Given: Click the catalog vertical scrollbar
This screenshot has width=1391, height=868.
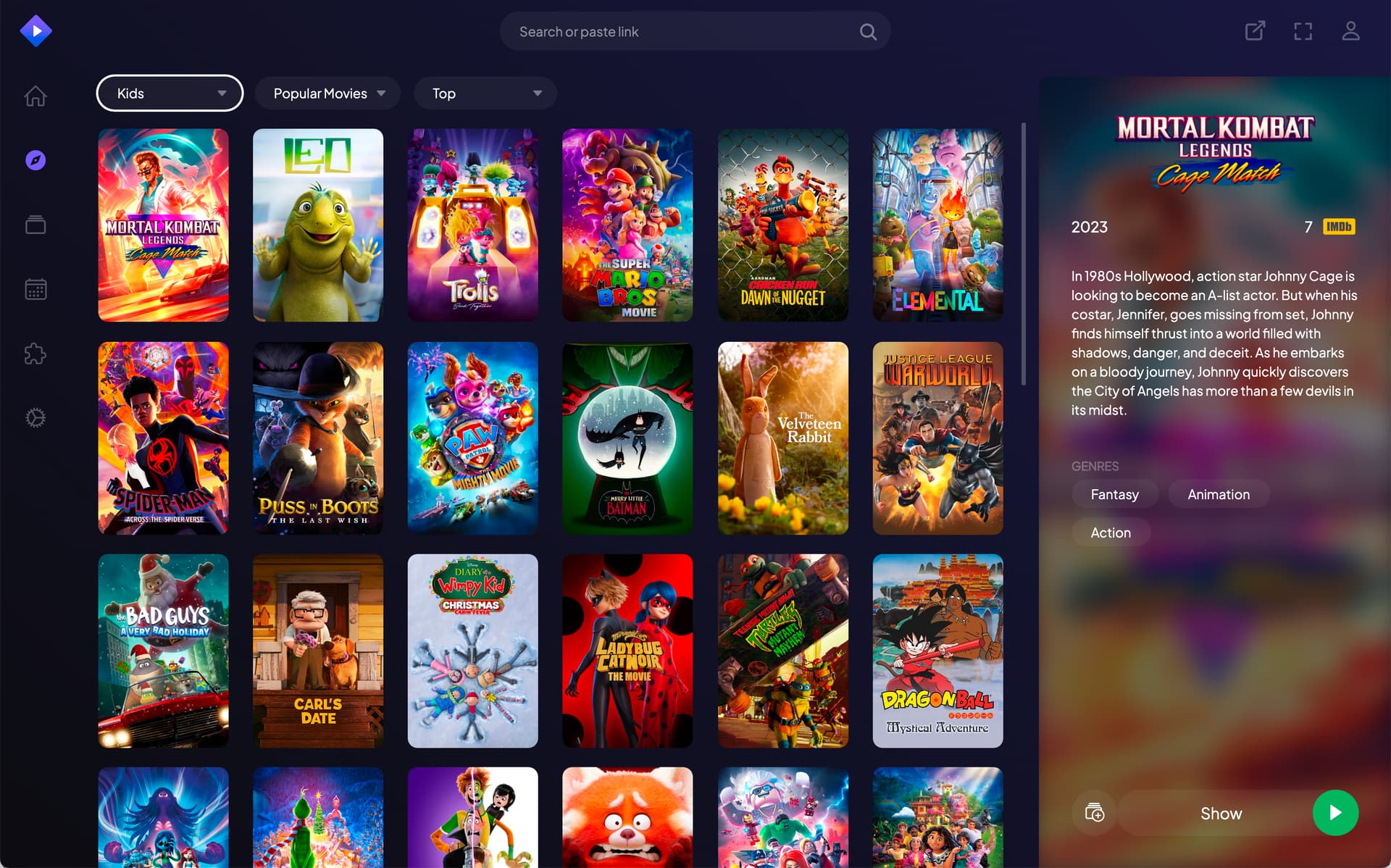Looking at the screenshot, I should pos(1023,254).
